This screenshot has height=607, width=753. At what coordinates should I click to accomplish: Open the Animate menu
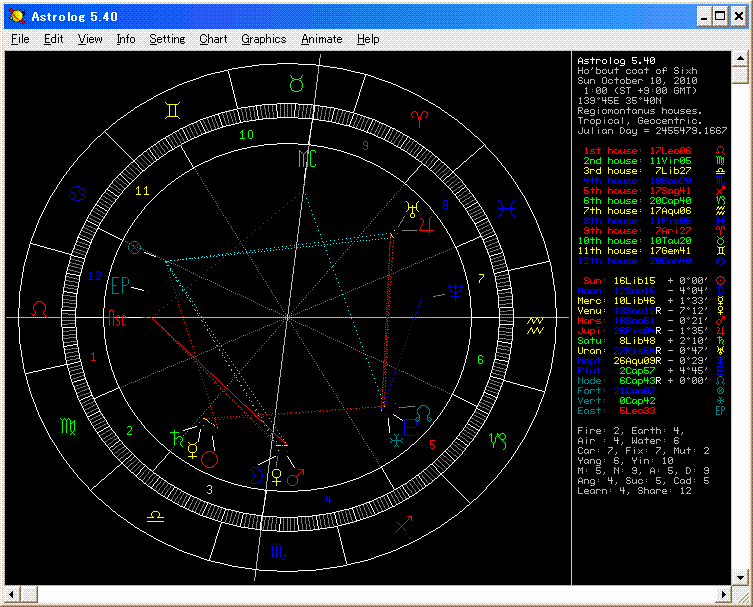pyautogui.click(x=321, y=39)
